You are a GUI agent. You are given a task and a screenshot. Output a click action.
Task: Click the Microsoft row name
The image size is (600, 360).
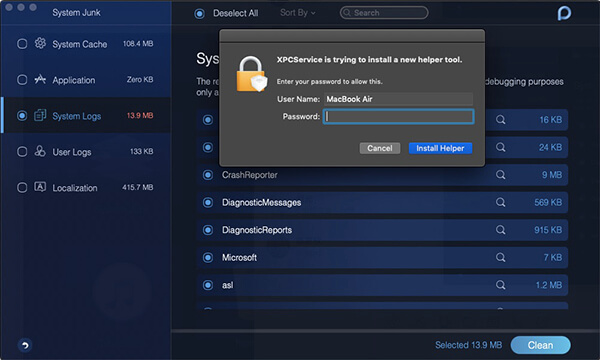(239, 257)
